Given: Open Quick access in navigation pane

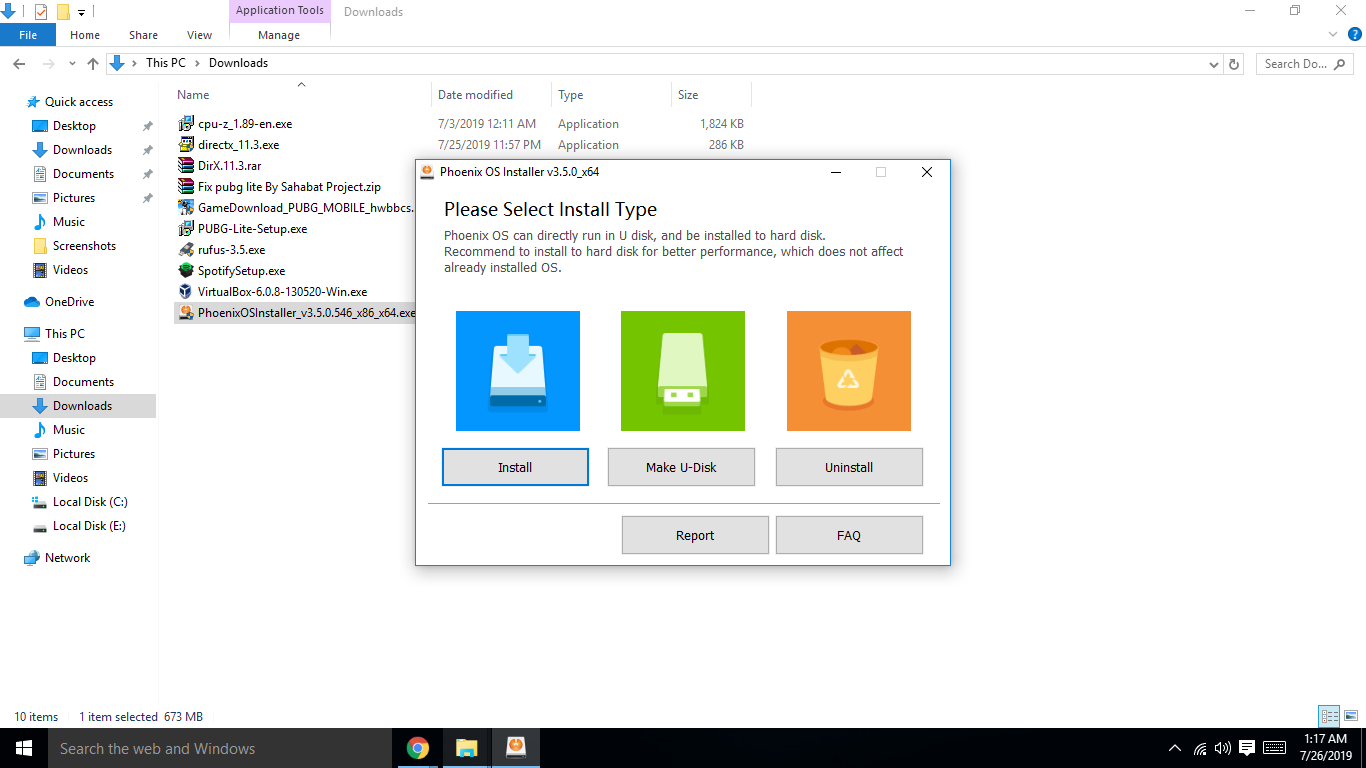Looking at the screenshot, I should (x=79, y=102).
